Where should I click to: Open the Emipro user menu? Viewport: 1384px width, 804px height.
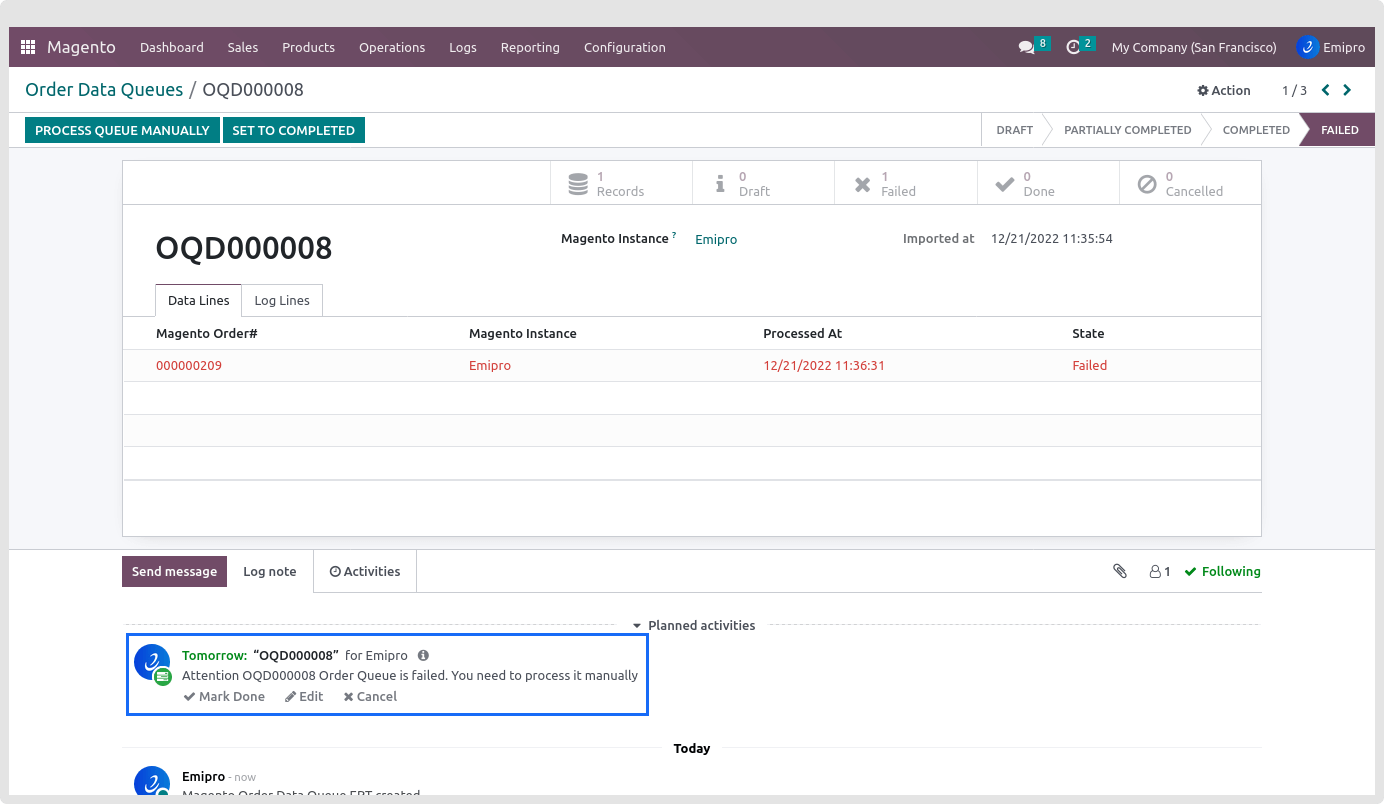(1330, 47)
